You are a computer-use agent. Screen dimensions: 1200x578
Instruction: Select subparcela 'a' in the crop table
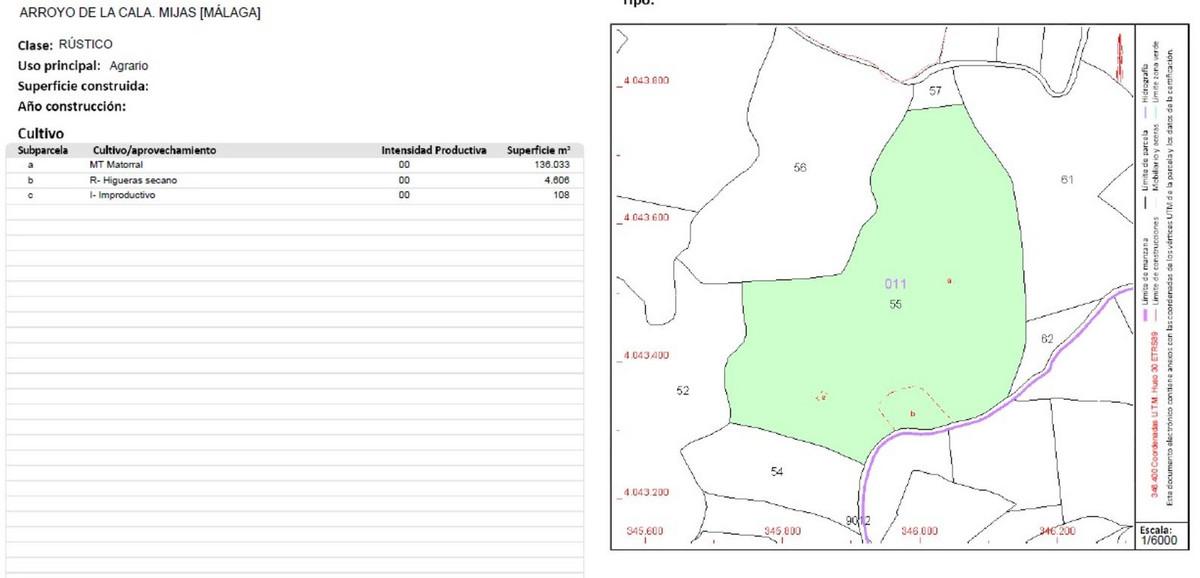(x=31, y=164)
